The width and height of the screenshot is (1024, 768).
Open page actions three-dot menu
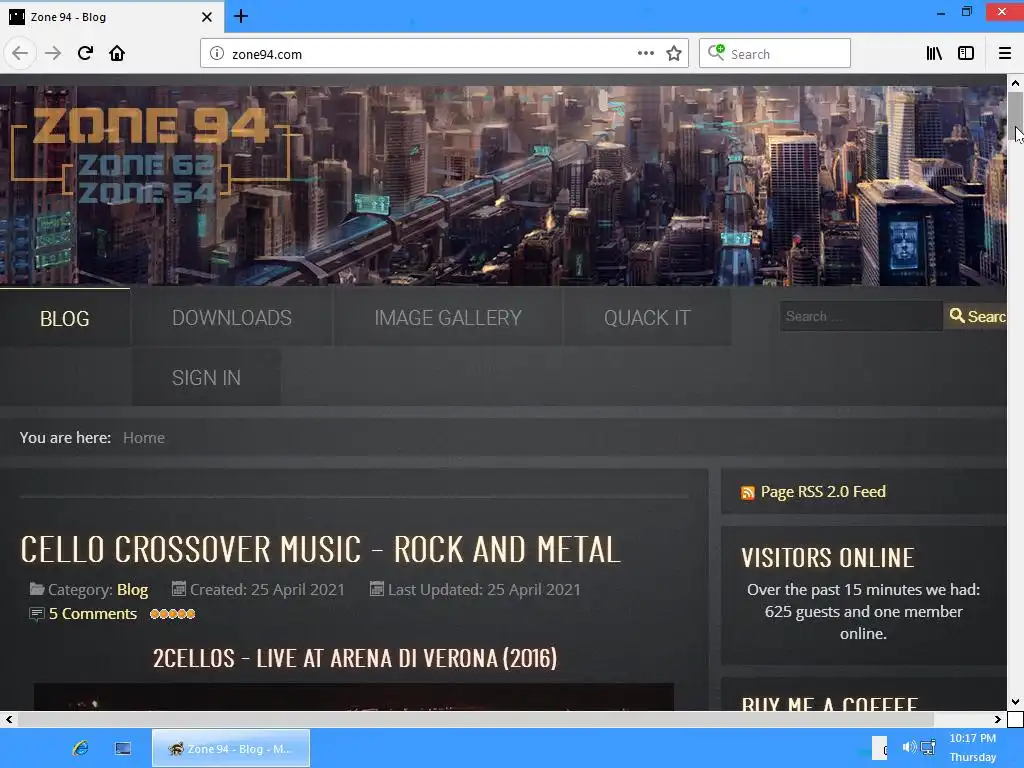tap(646, 53)
